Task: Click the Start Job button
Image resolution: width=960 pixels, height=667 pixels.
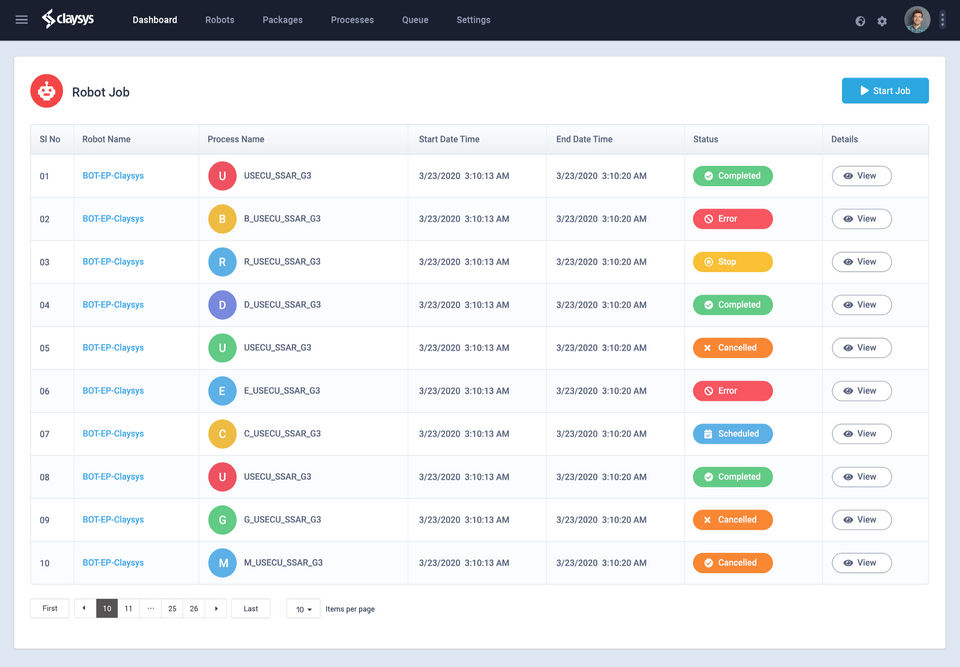Action: 885,91
